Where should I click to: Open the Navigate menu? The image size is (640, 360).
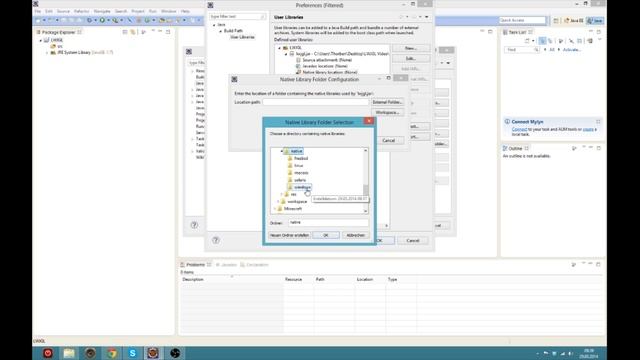coord(102,11)
